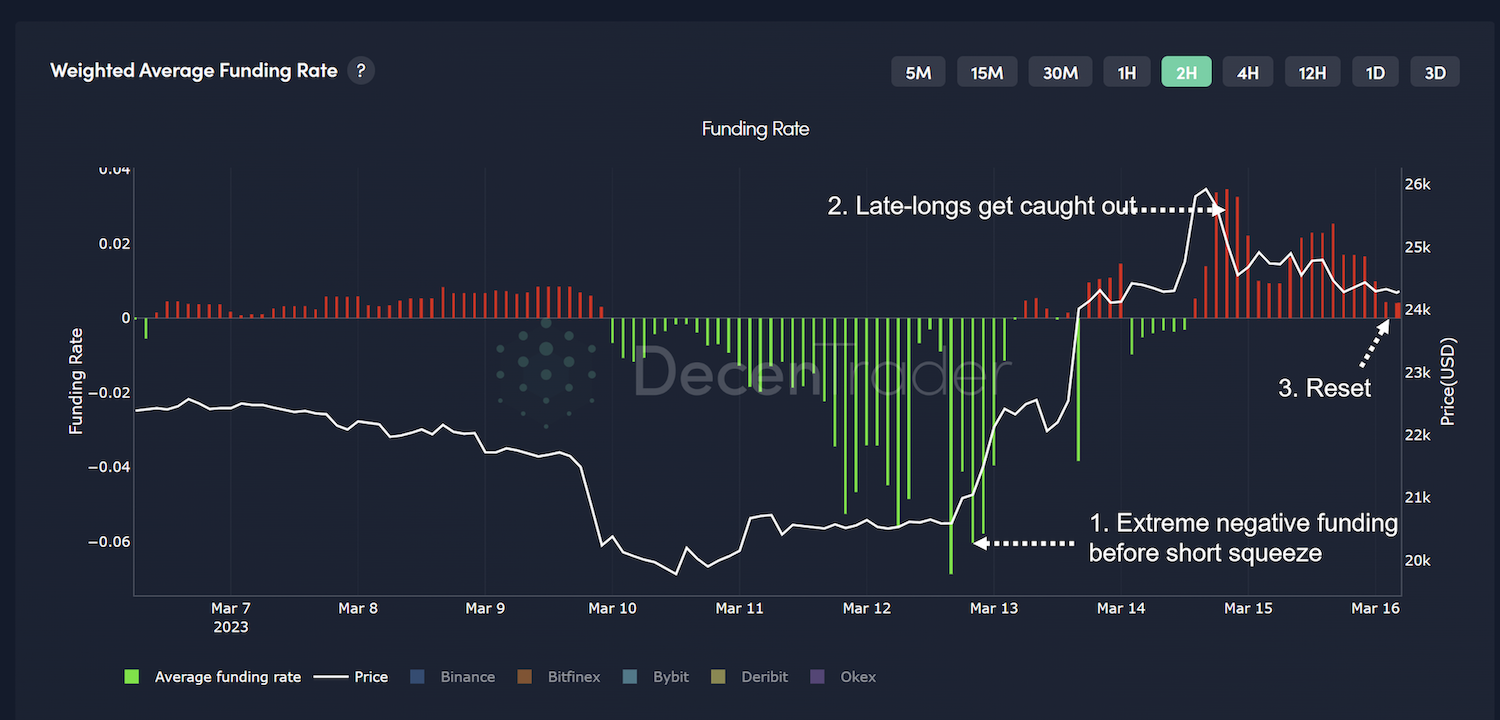Click the Deribit olive color swatch
This screenshot has height=720, width=1500.
click(717, 677)
